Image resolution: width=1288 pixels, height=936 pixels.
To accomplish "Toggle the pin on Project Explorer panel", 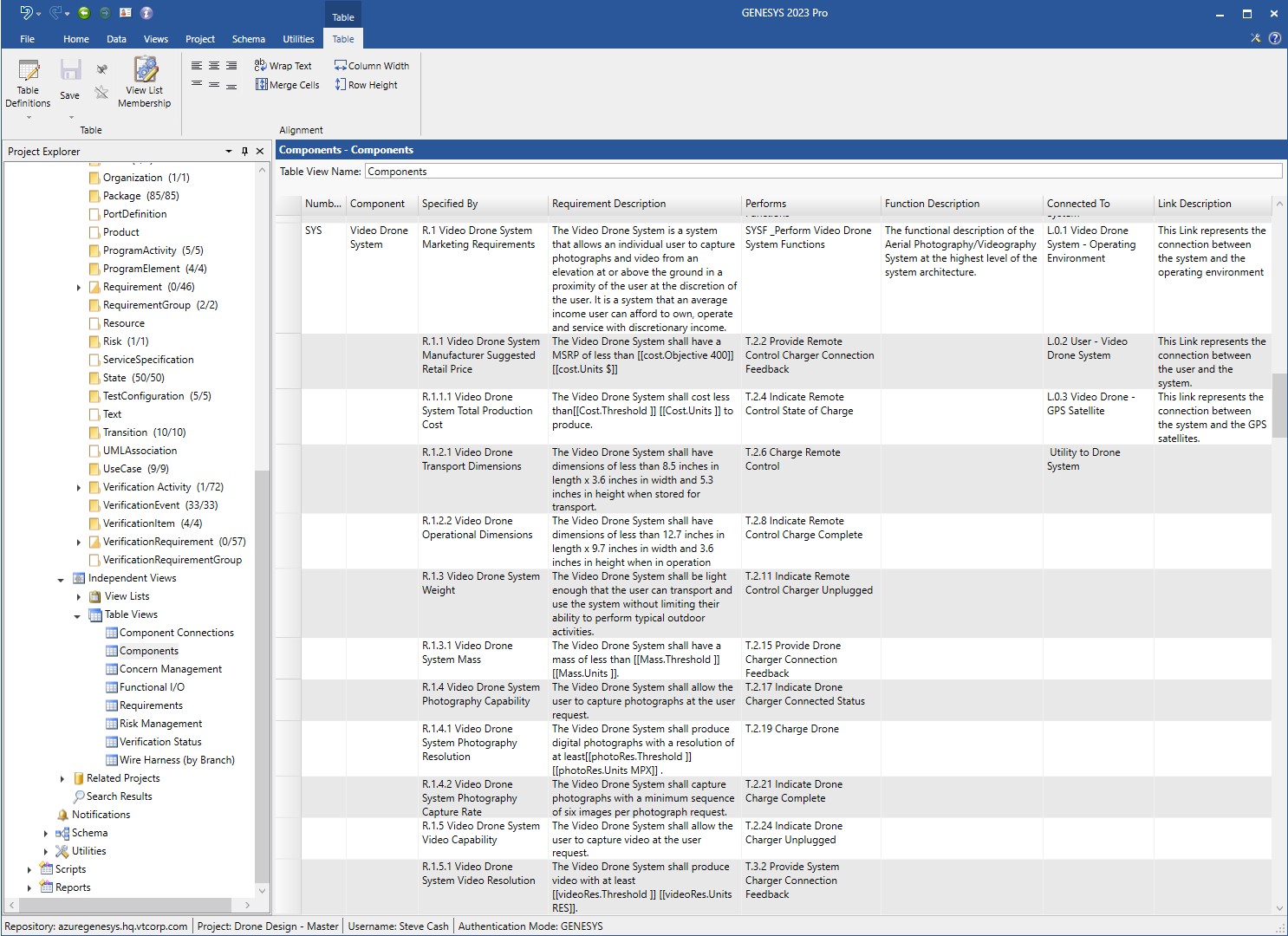I will coord(244,151).
